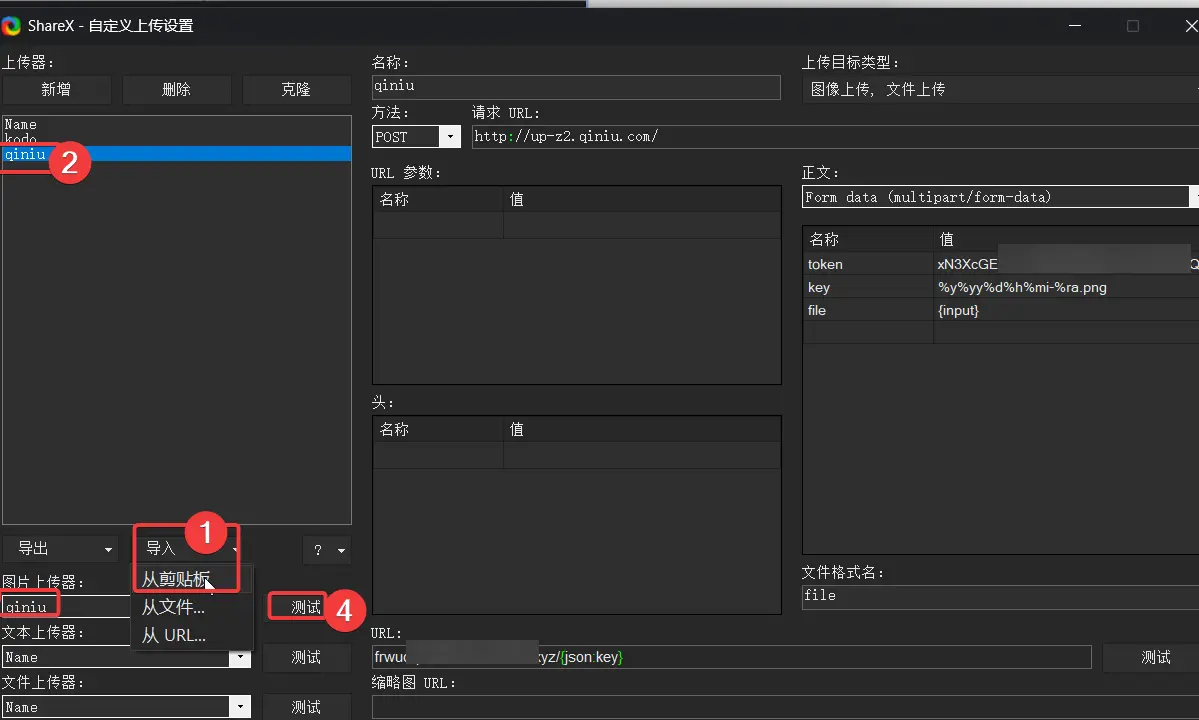The image size is (1199, 720).
Task: Choose 从剪贴板 from the import menu
Action: point(176,579)
